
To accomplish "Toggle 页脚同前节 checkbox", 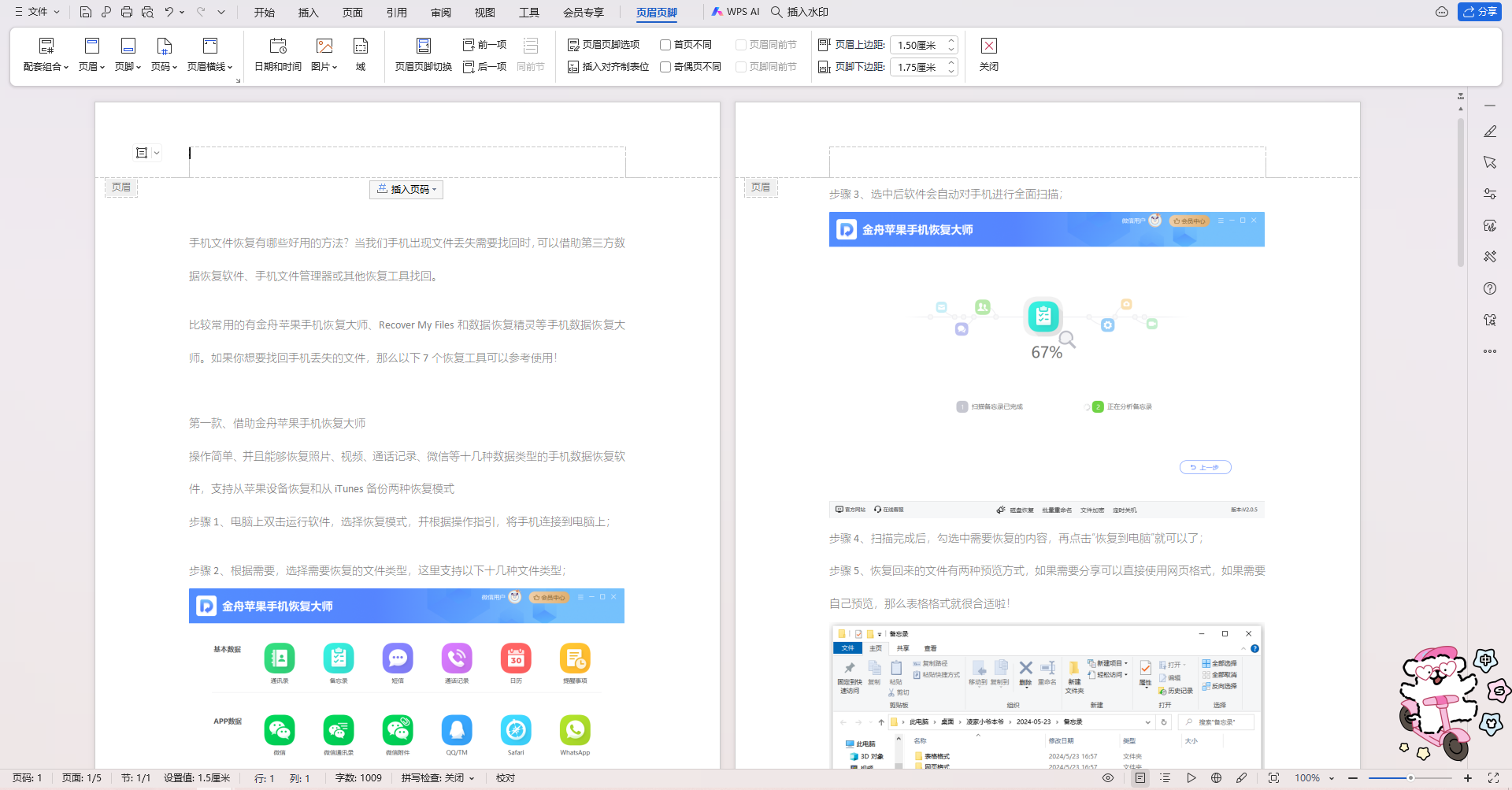I will 741,67.
